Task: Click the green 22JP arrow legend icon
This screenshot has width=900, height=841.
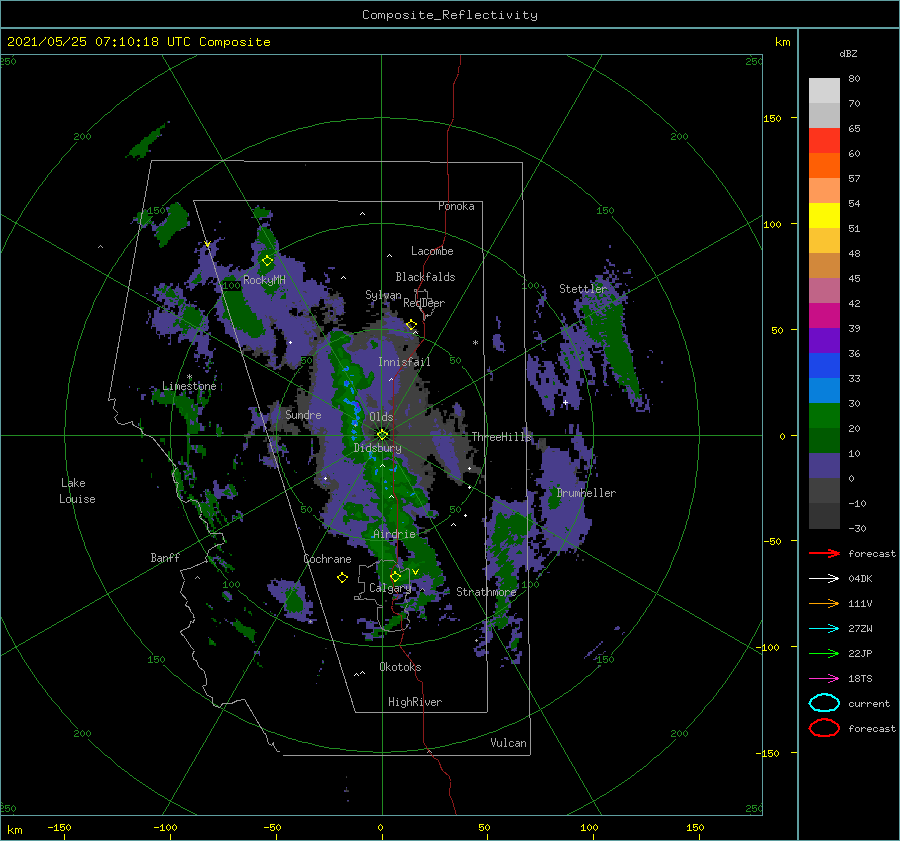Action: (824, 653)
